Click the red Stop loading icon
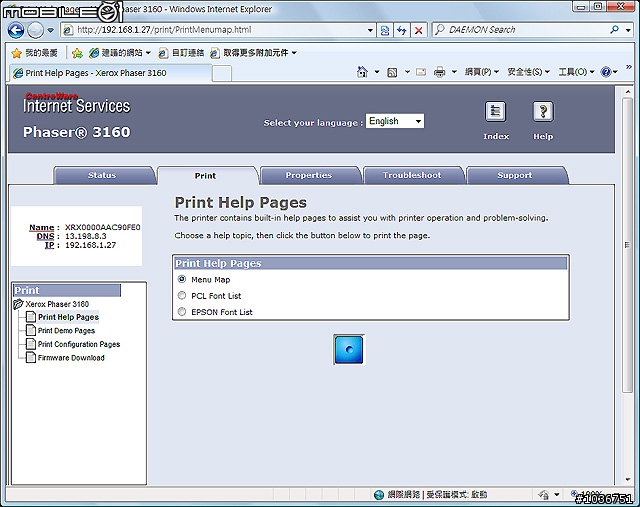 (x=418, y=30)
